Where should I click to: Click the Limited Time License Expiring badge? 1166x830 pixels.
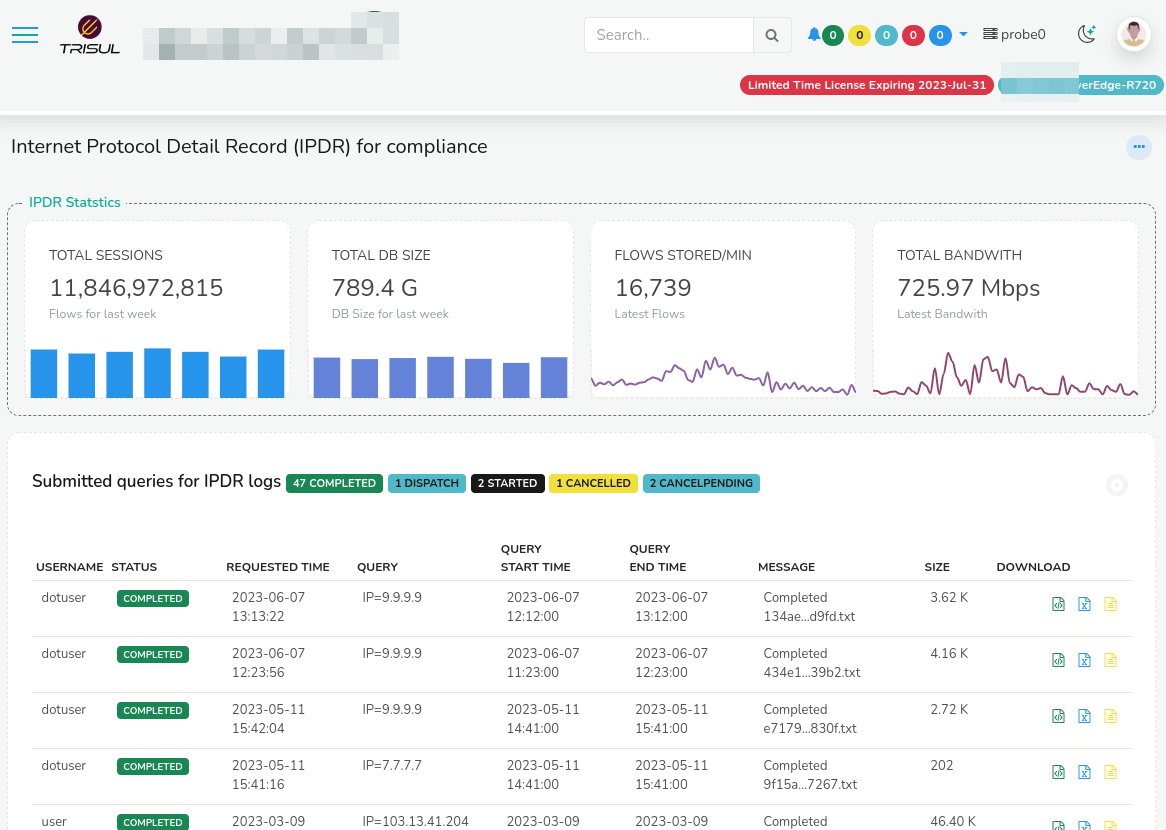pos(867,85)
